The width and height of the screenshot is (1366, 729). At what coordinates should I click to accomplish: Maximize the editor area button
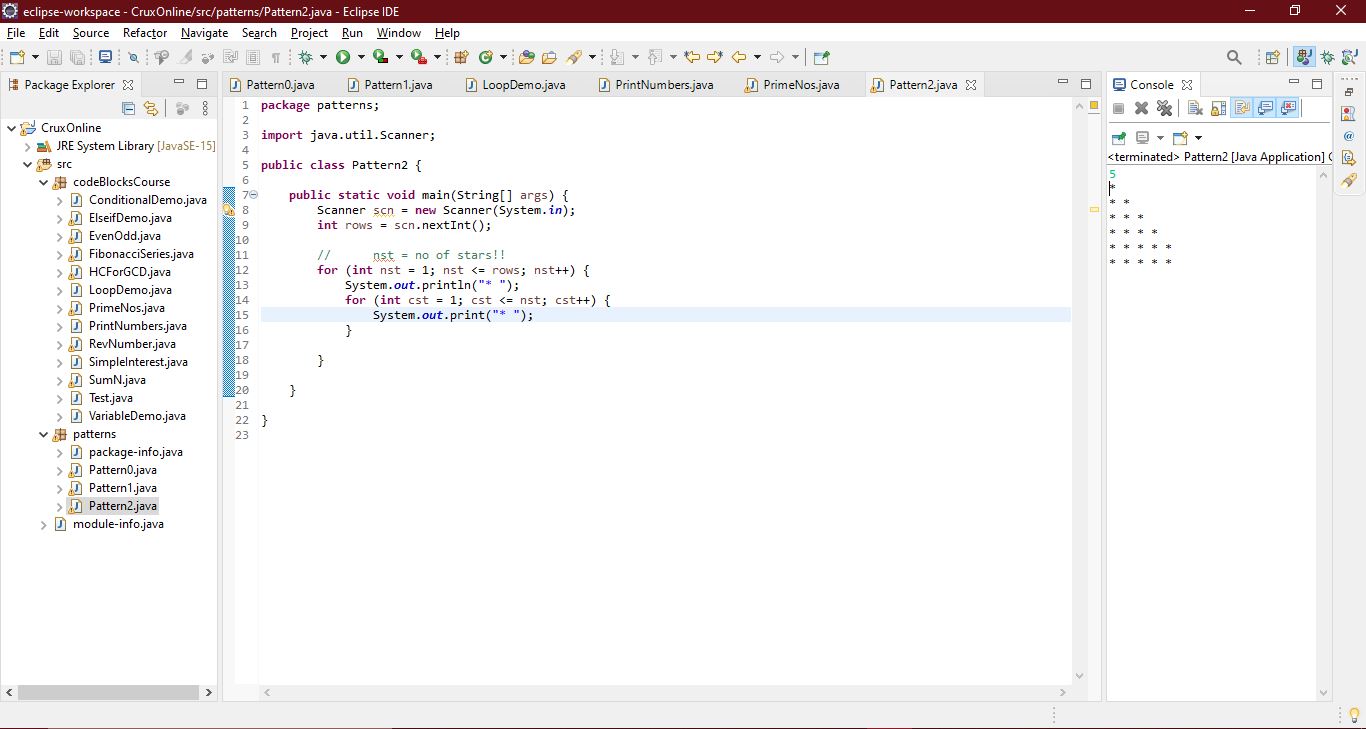[x=1086, y=84]
